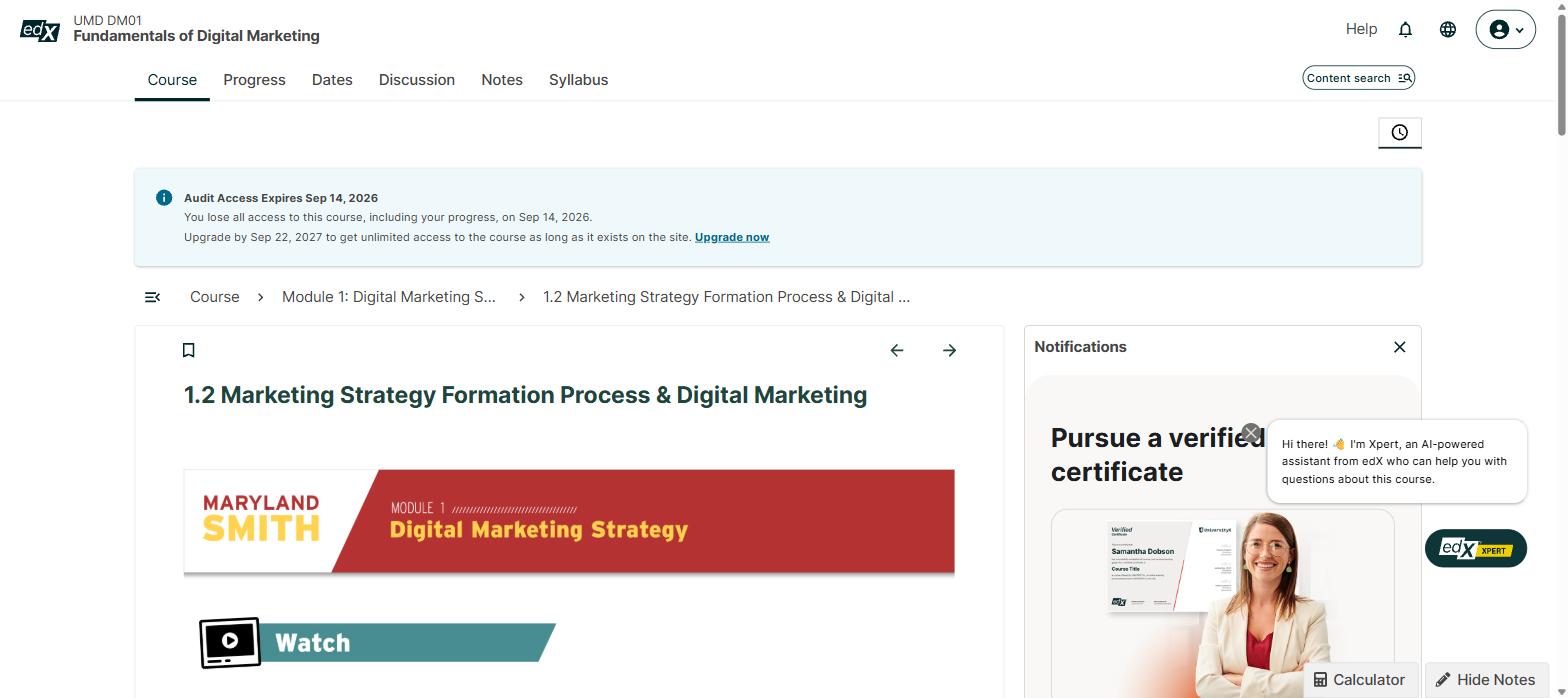Open the user account menu
Viewport: 1568px width, 698px height.
(x=1505, y=30)
